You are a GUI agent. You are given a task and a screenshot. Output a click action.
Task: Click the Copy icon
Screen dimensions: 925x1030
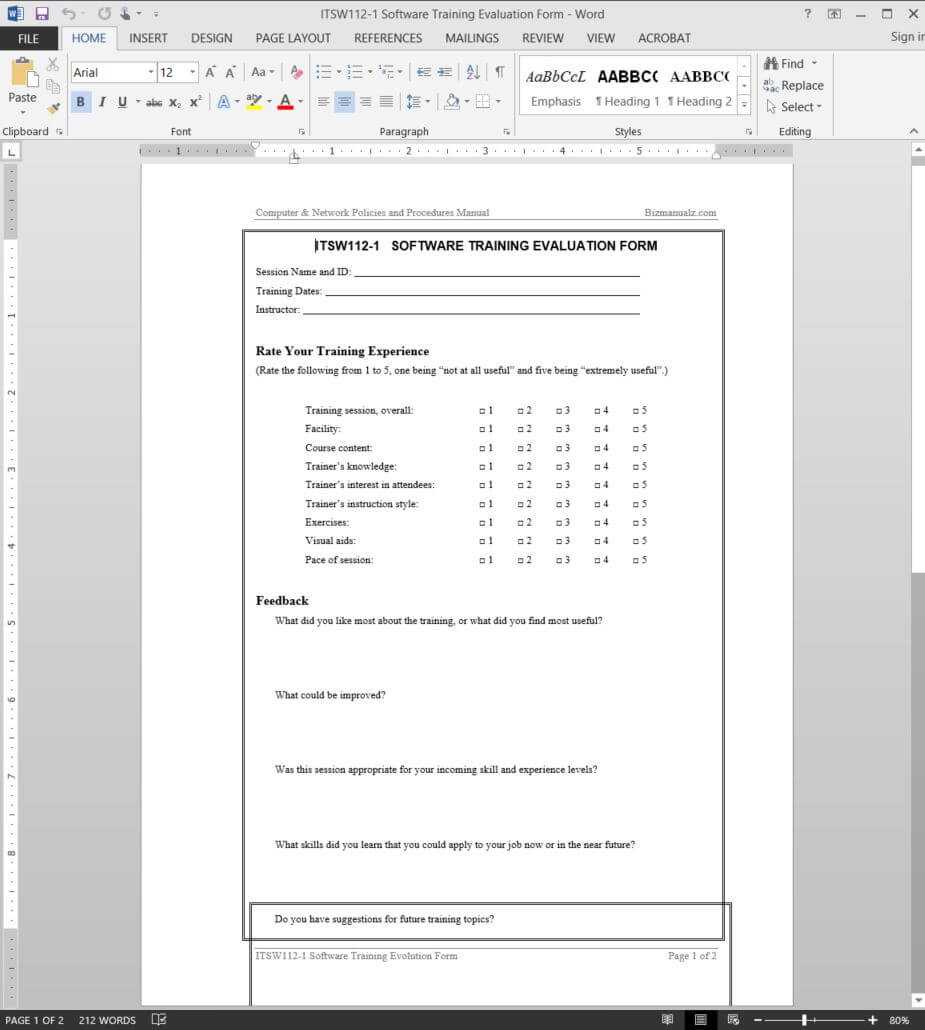53,86
